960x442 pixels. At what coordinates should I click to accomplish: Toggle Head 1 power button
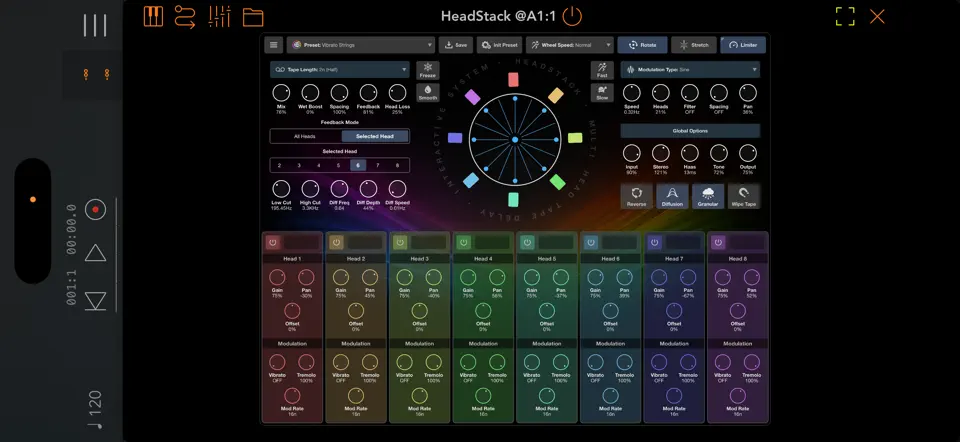pyautogui.click(x=273, y=242)
